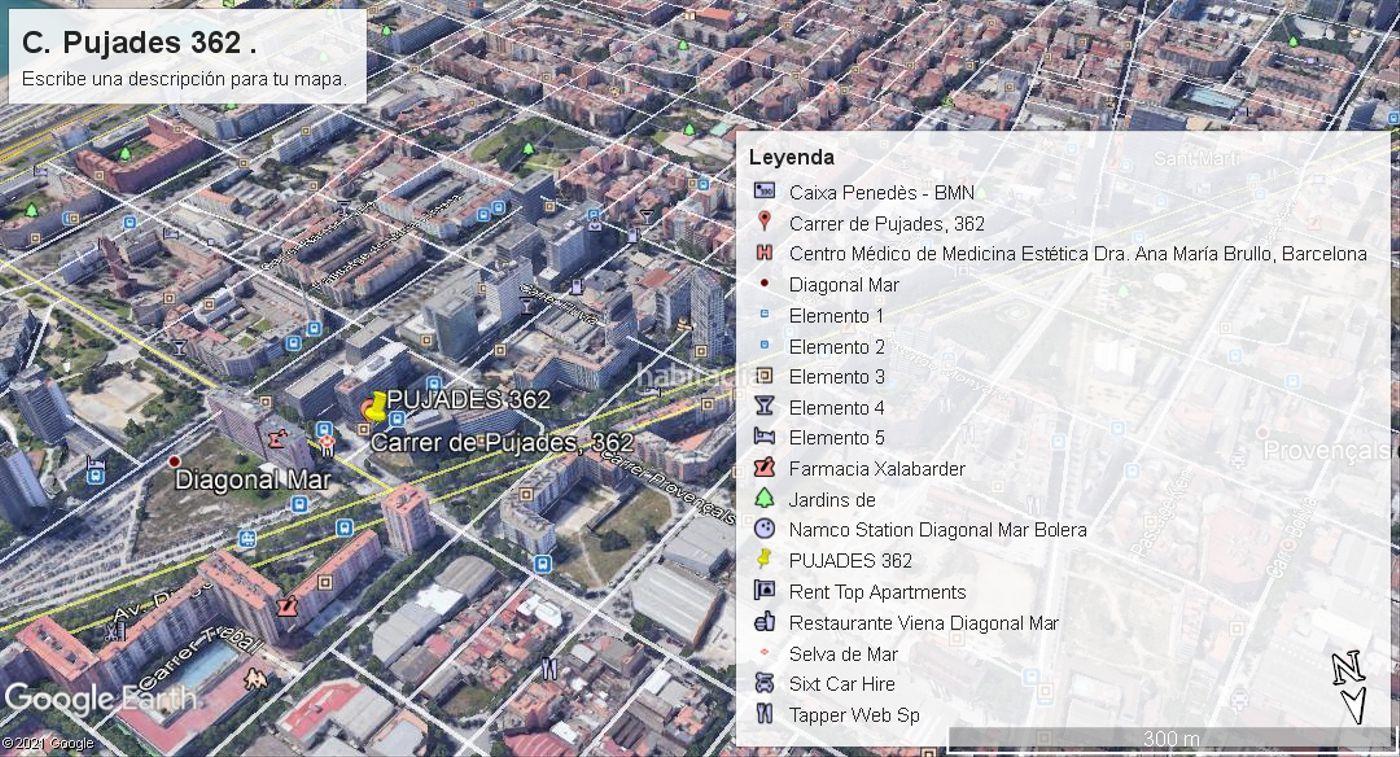Select the Elemento 2 legend icon
This screenshot has width=1400, height=757.
point(765,346)
